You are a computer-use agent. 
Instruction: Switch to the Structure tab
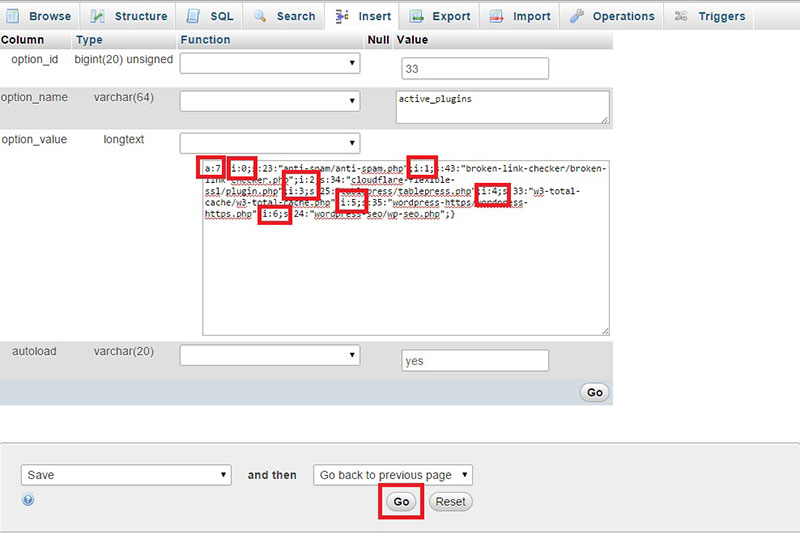point(129,16)
